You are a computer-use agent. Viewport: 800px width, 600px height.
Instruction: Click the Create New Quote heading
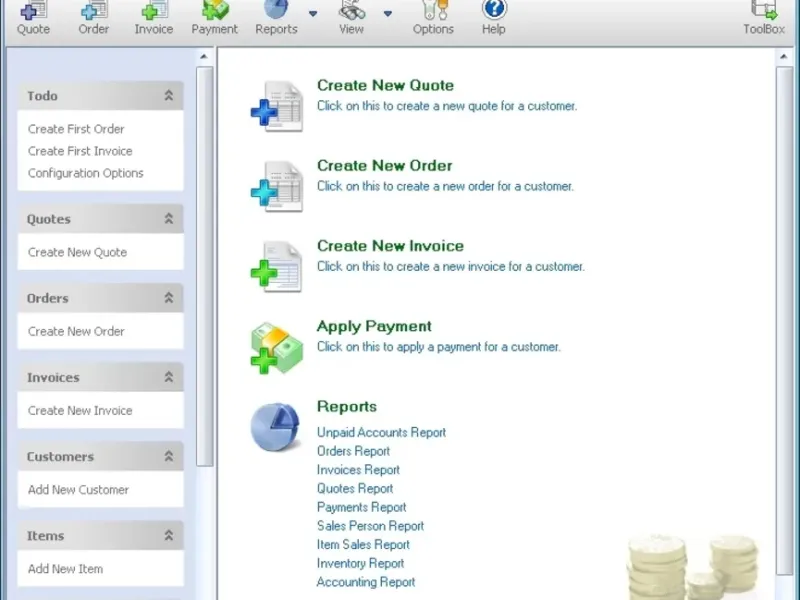coord(385,85)
